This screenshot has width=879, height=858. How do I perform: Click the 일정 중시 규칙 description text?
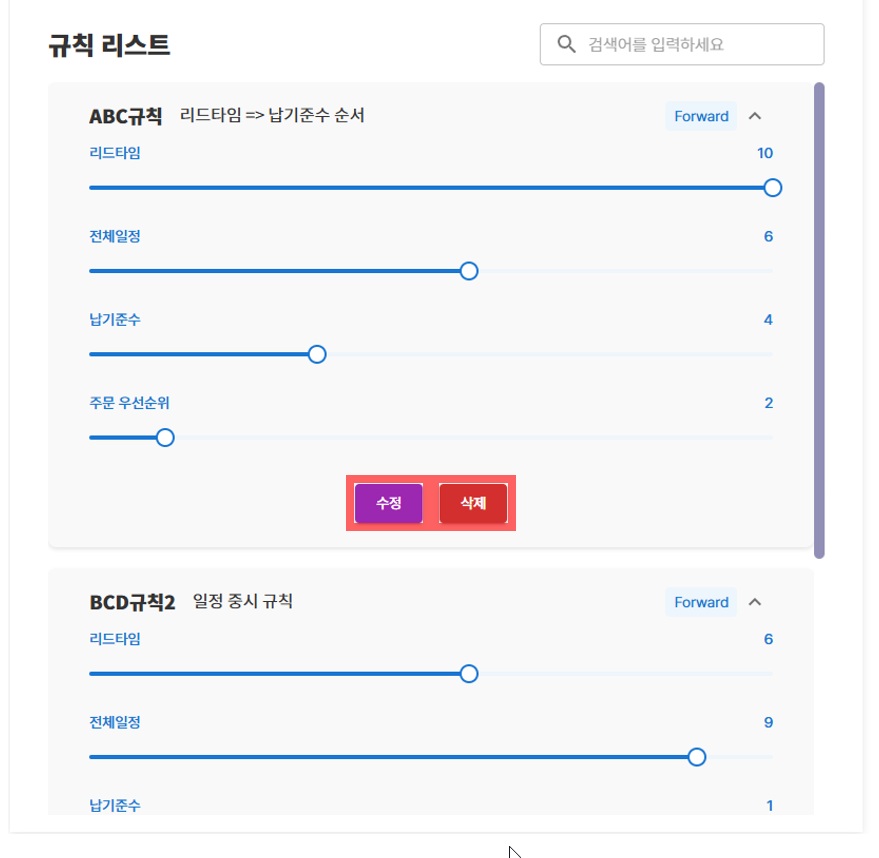[243, 601]
